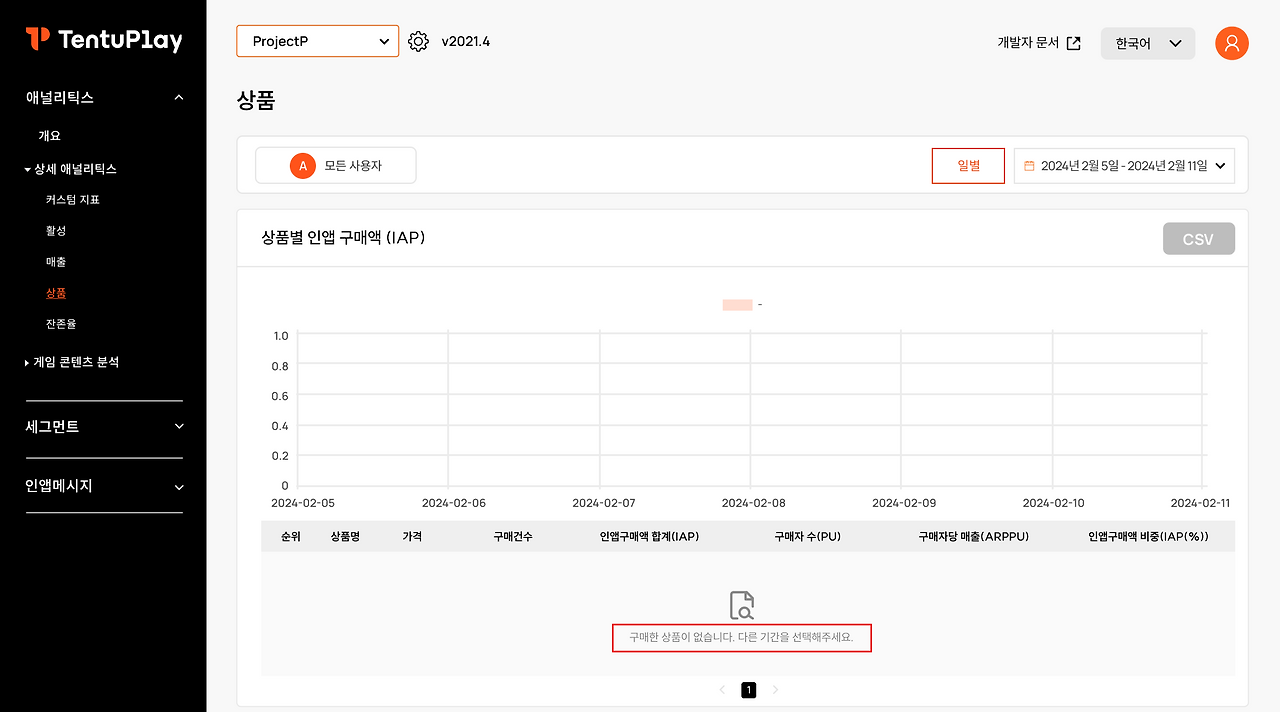Click the document search icon in the empty table
This screenshot has width=1280, height=712.
tap(741, 603)
